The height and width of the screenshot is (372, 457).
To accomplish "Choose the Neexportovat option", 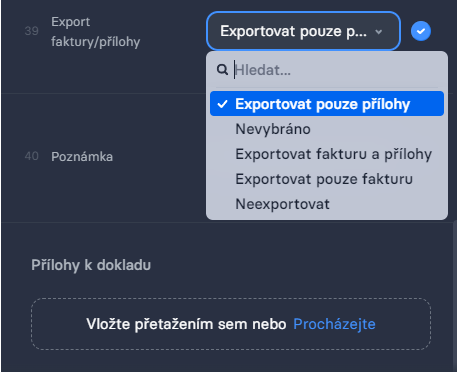I will pos(327,204).
